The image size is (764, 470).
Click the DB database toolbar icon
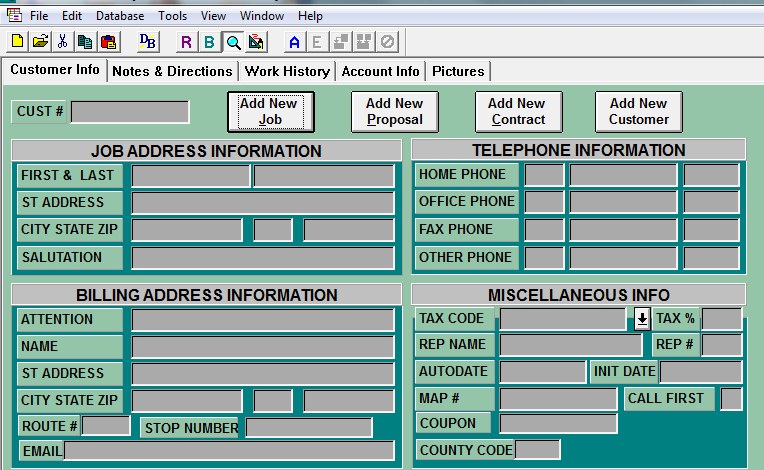[148, 41]
